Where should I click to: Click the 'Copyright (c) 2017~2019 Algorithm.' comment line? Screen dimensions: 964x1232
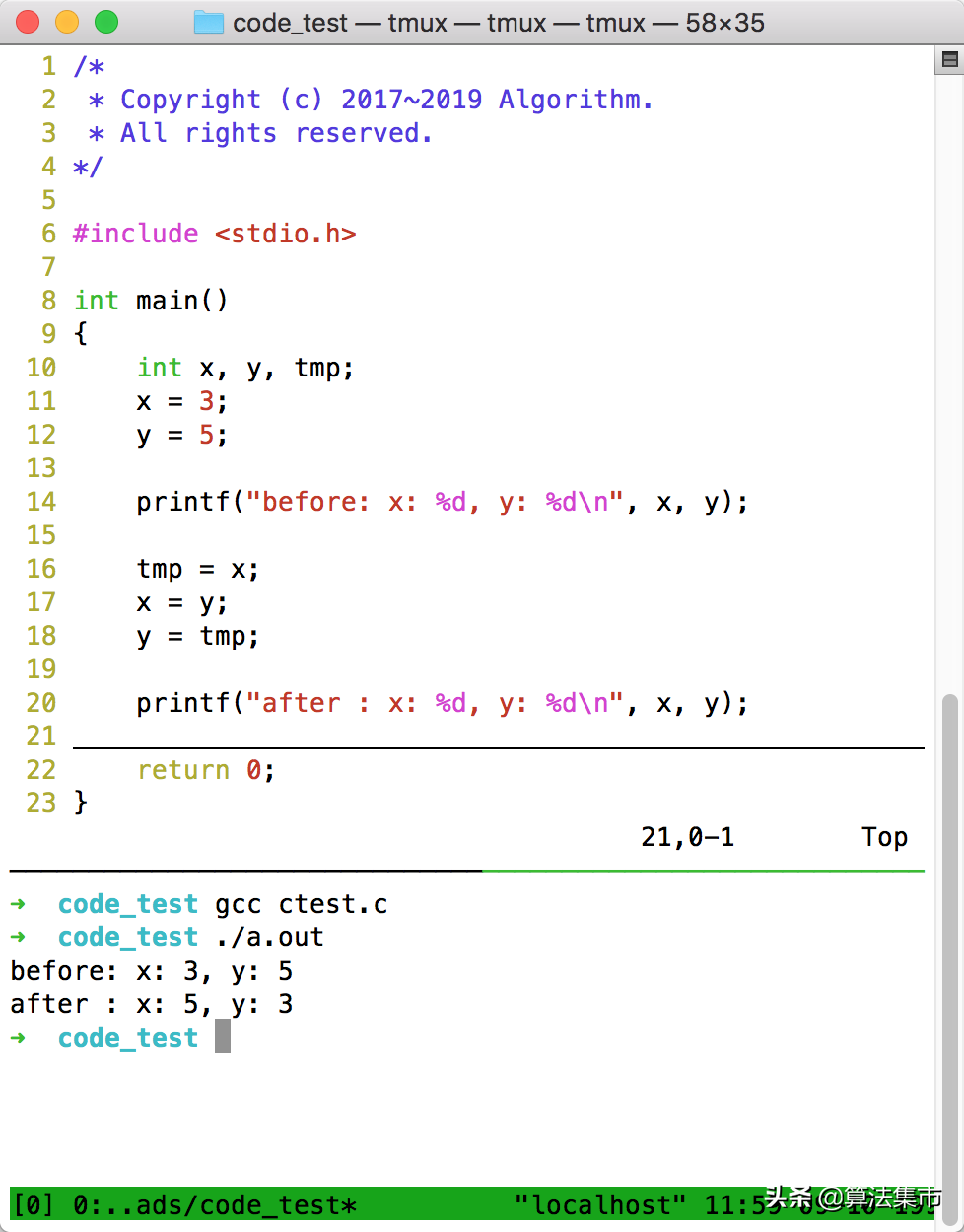[x=371, y=100]
